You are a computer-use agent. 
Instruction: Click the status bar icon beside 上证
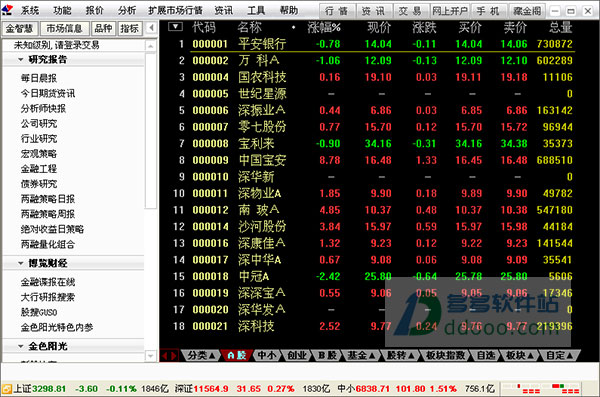coord(7,389)
